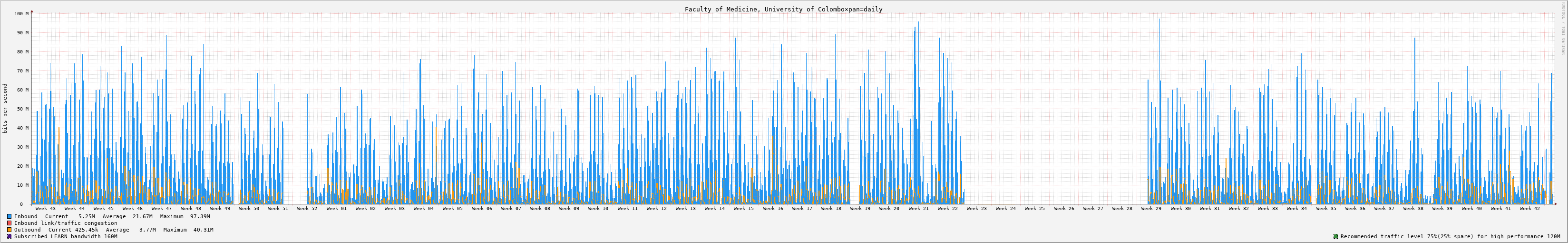Select Week 25 in the empty data gap
Screen dimensions: 1568x243
pyautogui.click(x=1034, y=209)
